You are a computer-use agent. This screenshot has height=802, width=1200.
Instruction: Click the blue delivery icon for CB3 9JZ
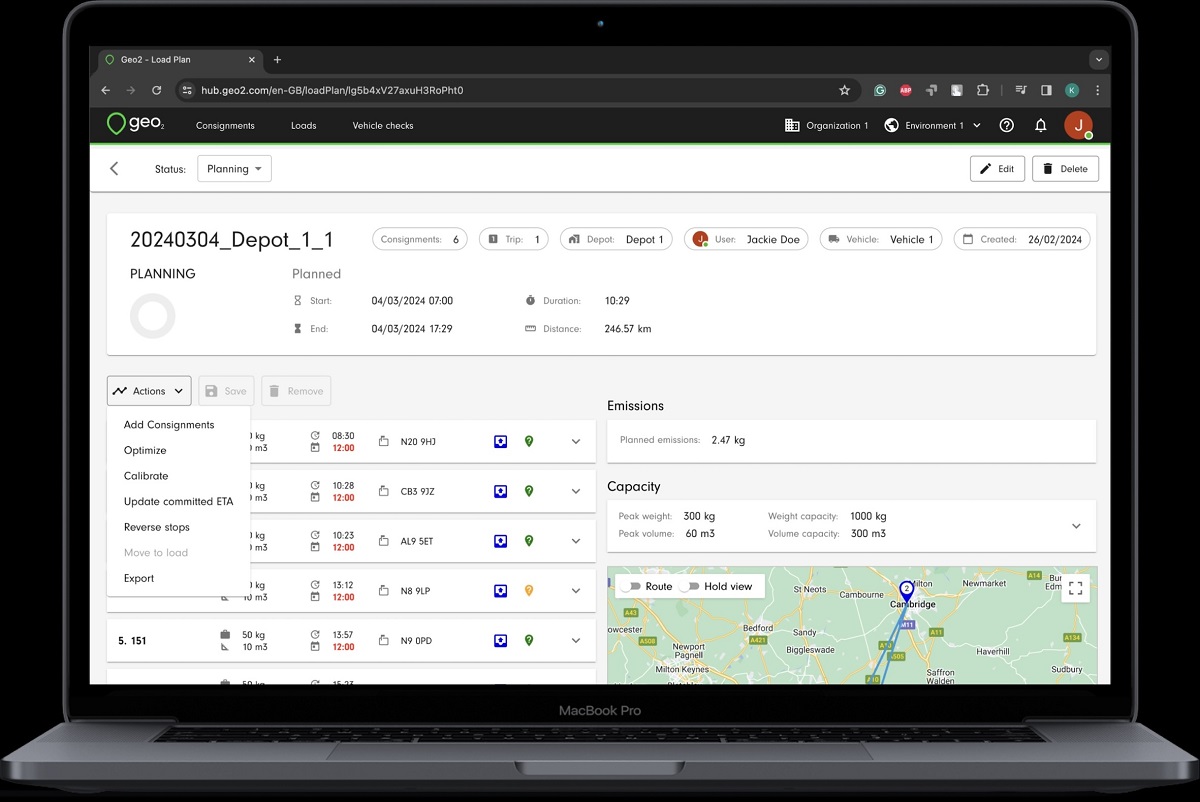(x=500, y=491)
